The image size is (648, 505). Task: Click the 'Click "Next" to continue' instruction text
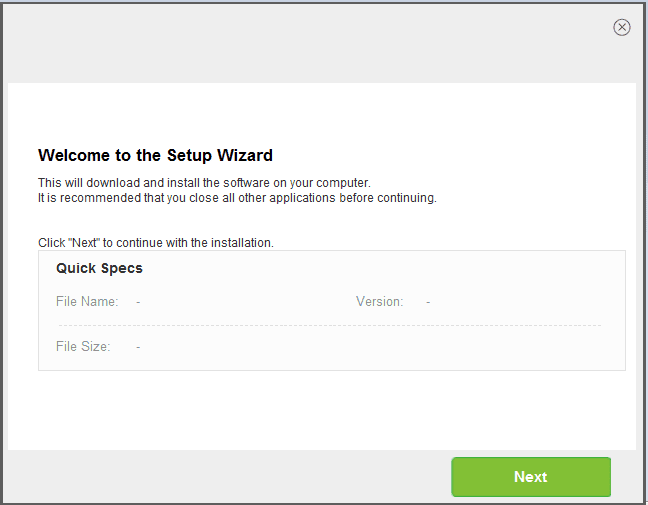click(156, 242)
